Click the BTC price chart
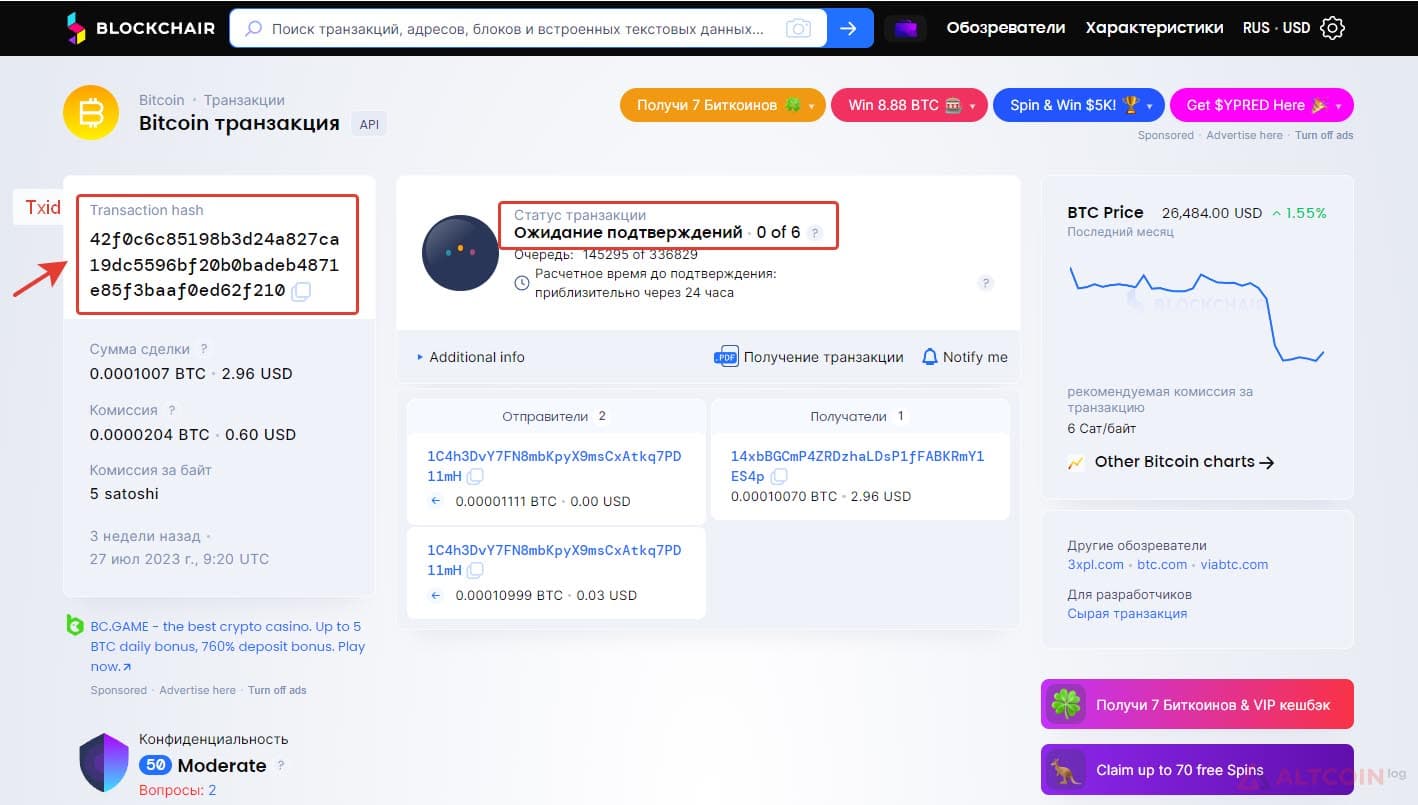This screenshot has height=805, width=1418. [x=1197, y=312]
